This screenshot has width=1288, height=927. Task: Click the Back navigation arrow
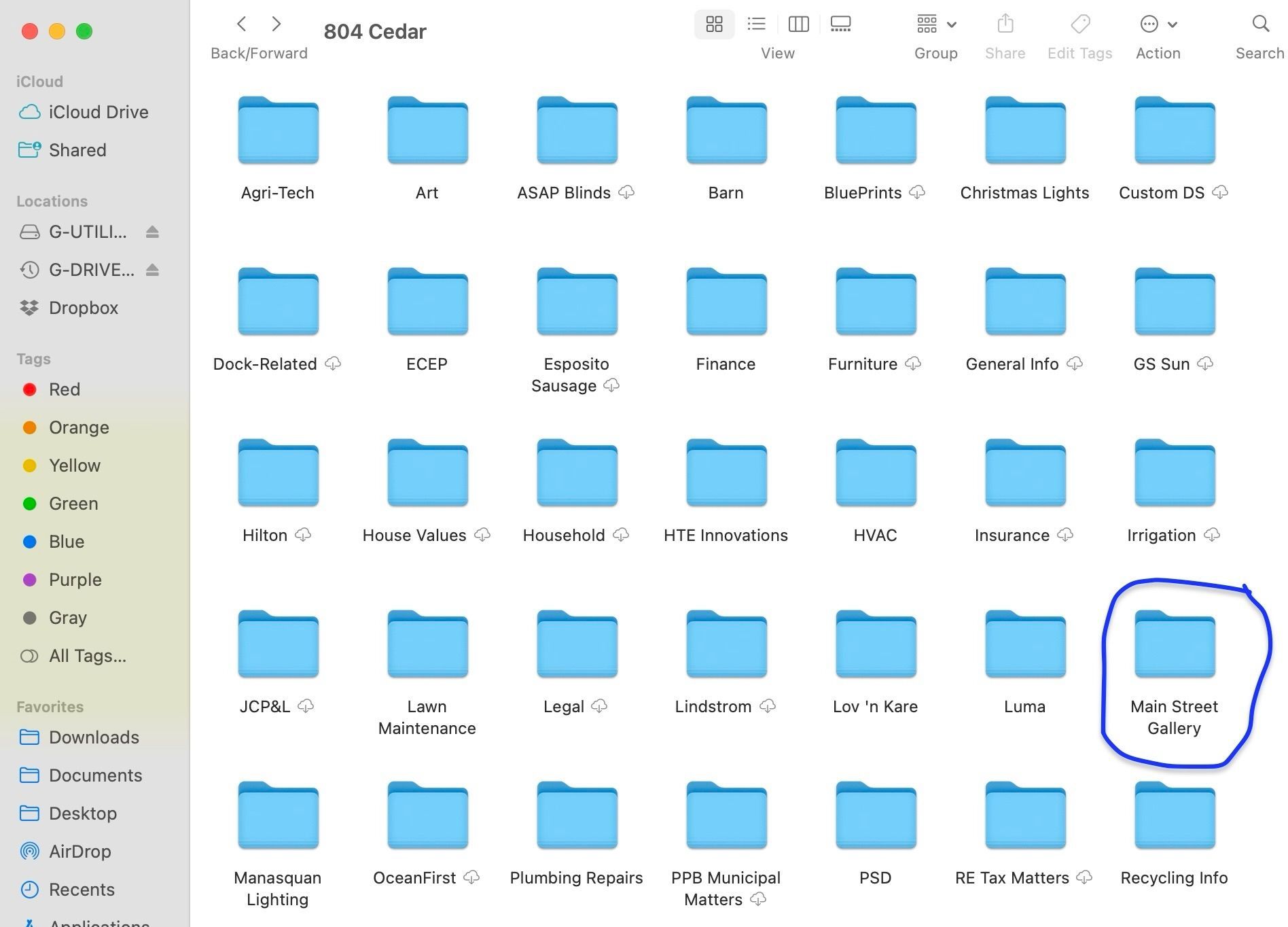(242, 24)
